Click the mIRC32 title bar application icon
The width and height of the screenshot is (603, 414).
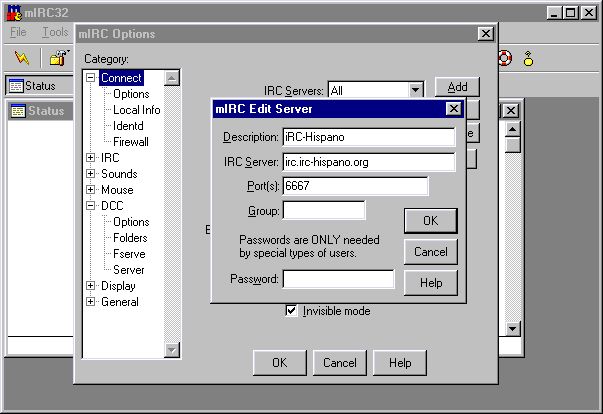coord(15,13)
